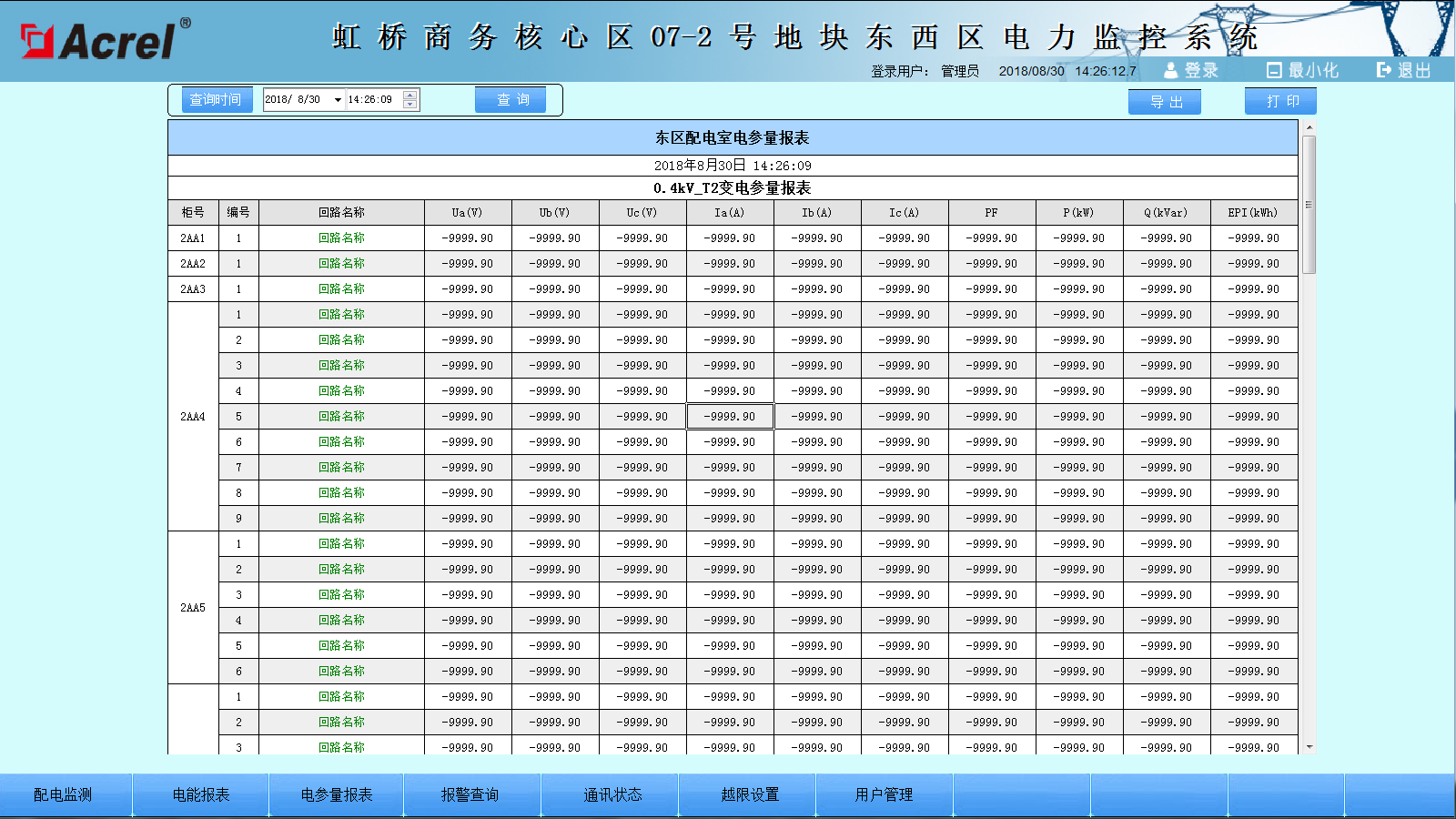Screen dimensions: 1456x819
Task: Click the scrollbar up arrow of the report
Action: [1309, 127]
